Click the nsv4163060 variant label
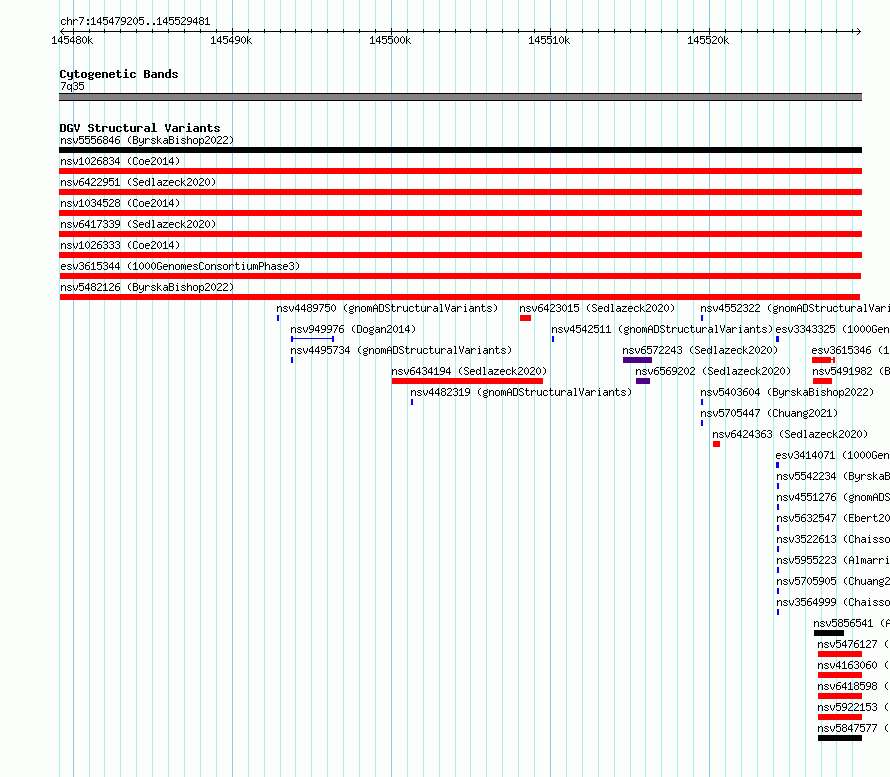 pyautogui.click(x=853, y=665)
